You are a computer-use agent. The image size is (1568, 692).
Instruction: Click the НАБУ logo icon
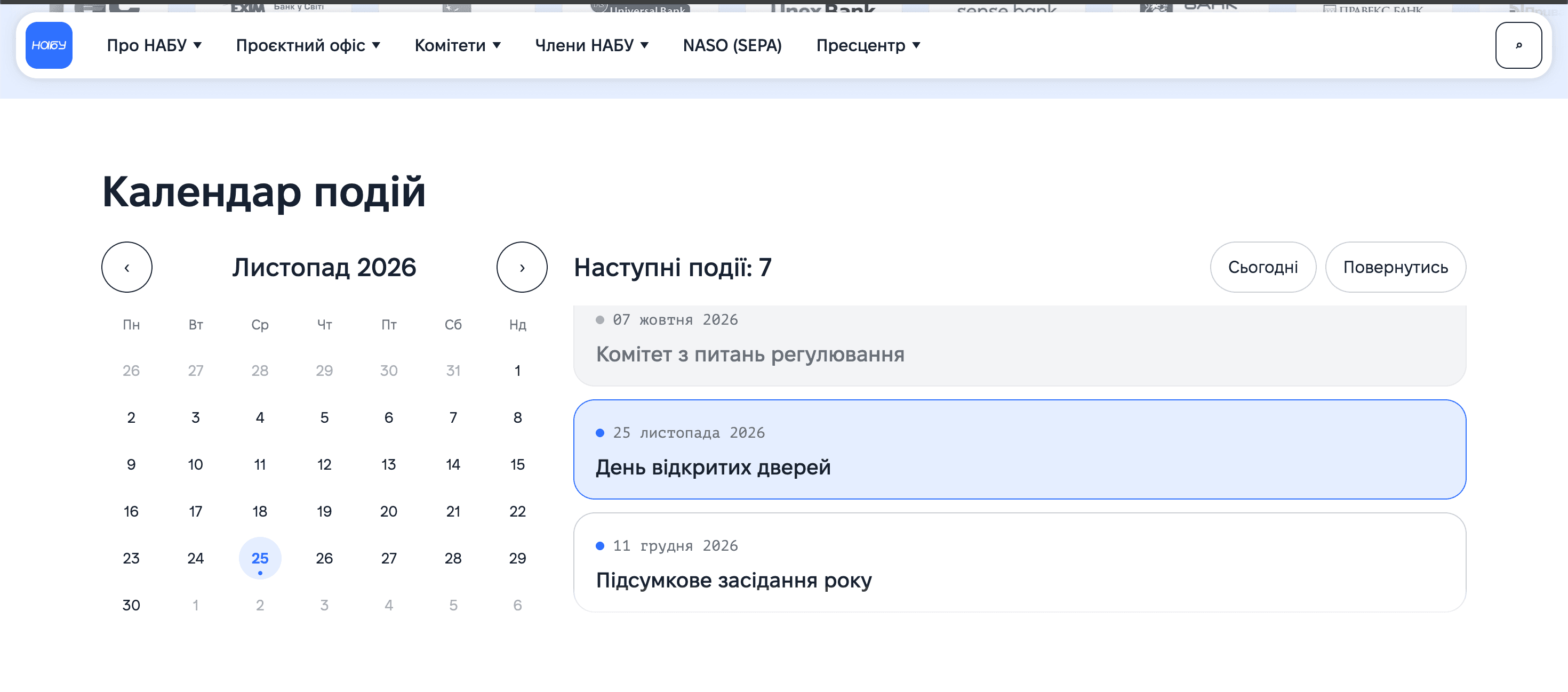49,46
